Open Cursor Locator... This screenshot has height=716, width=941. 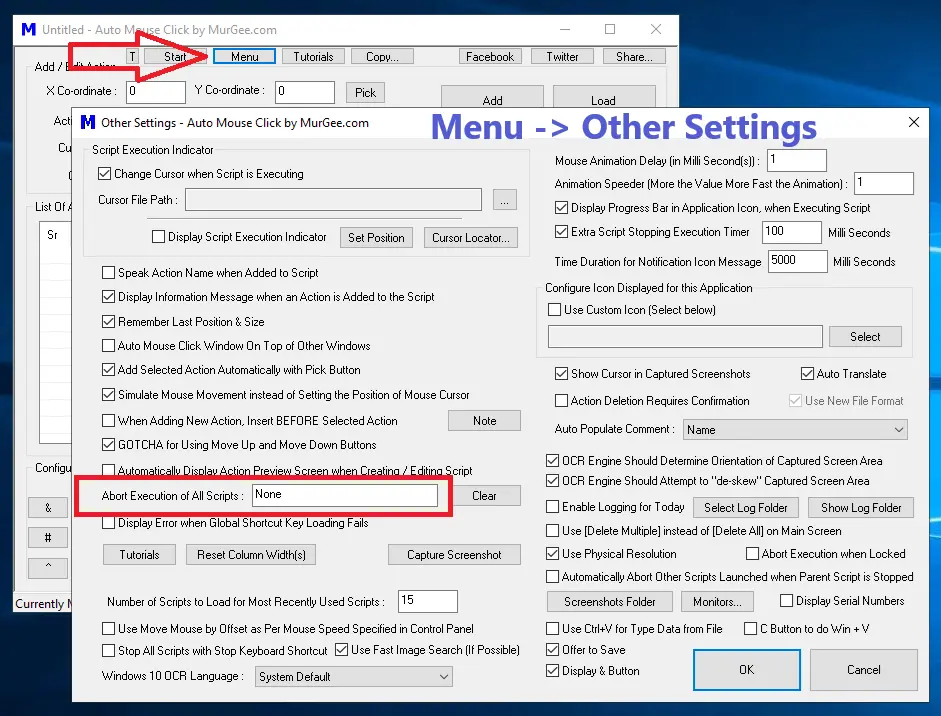pyautogui.click(x=470, y=238)
